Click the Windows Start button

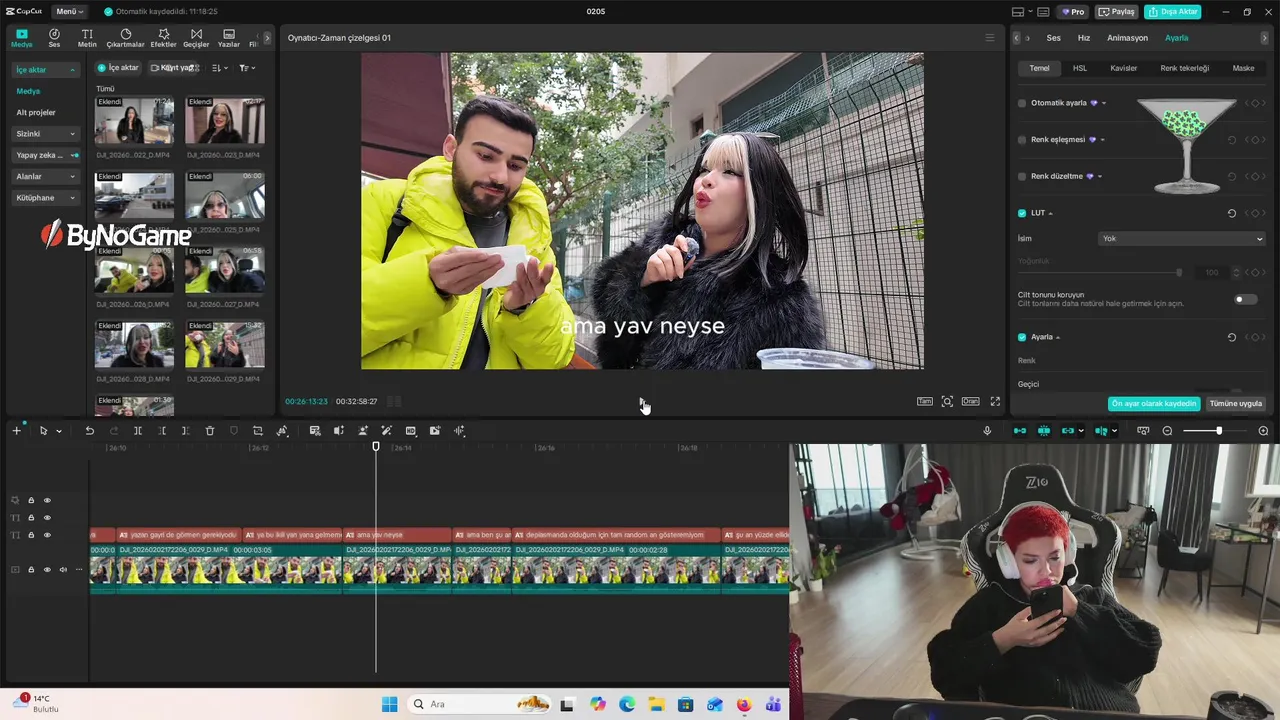tap(389, 704)
